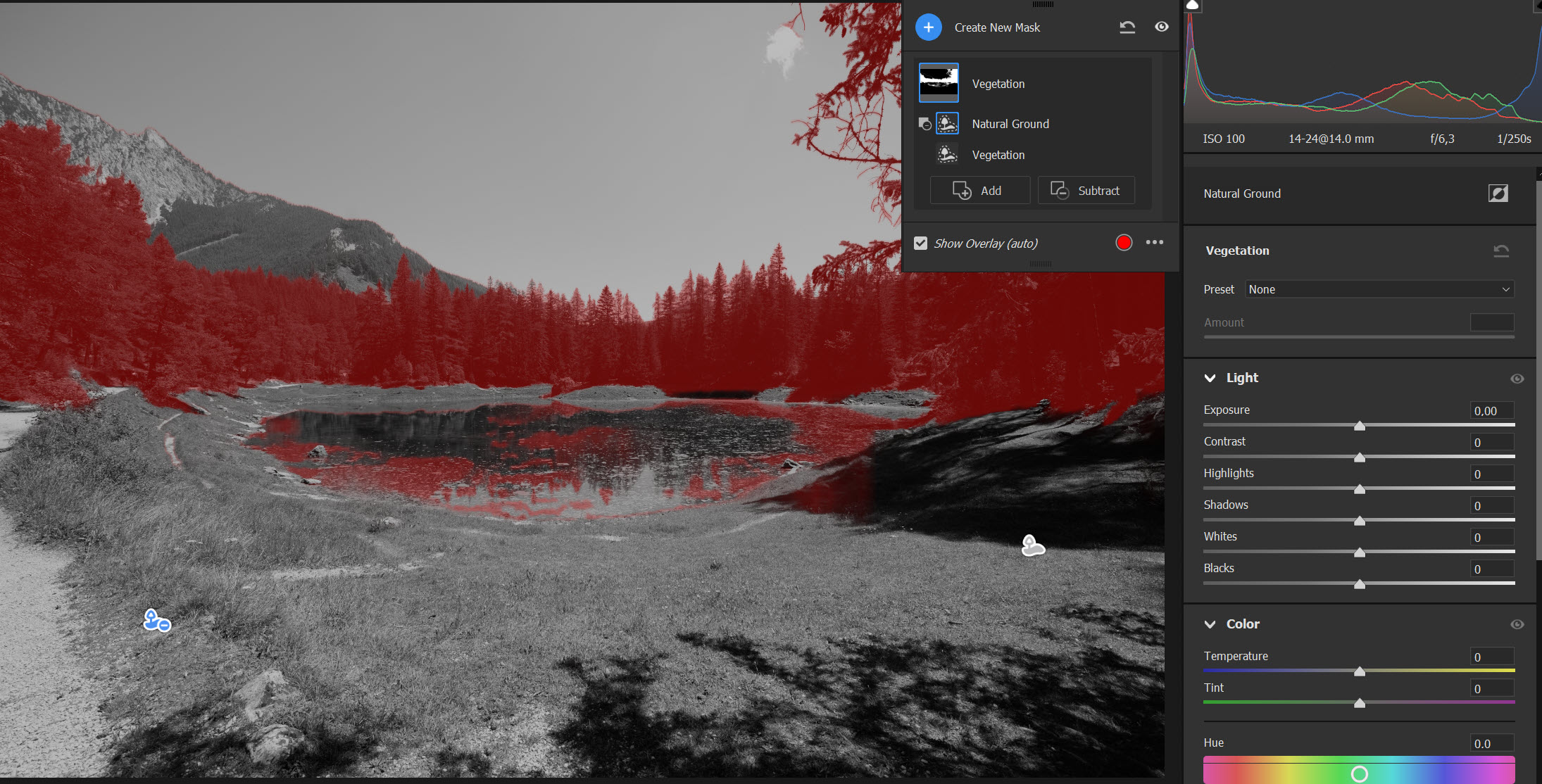The image size is (1542, 784).
Task: Click the Hue value field 0.0
Action: [1491, 744]
